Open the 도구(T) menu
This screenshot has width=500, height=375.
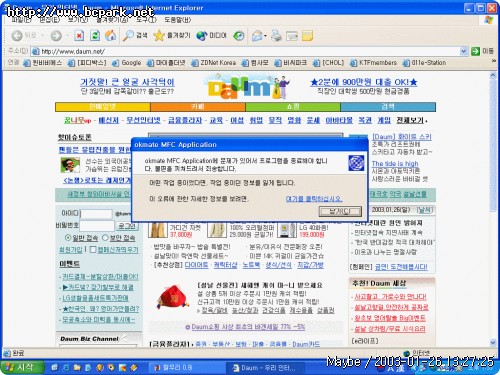[146, 20]
